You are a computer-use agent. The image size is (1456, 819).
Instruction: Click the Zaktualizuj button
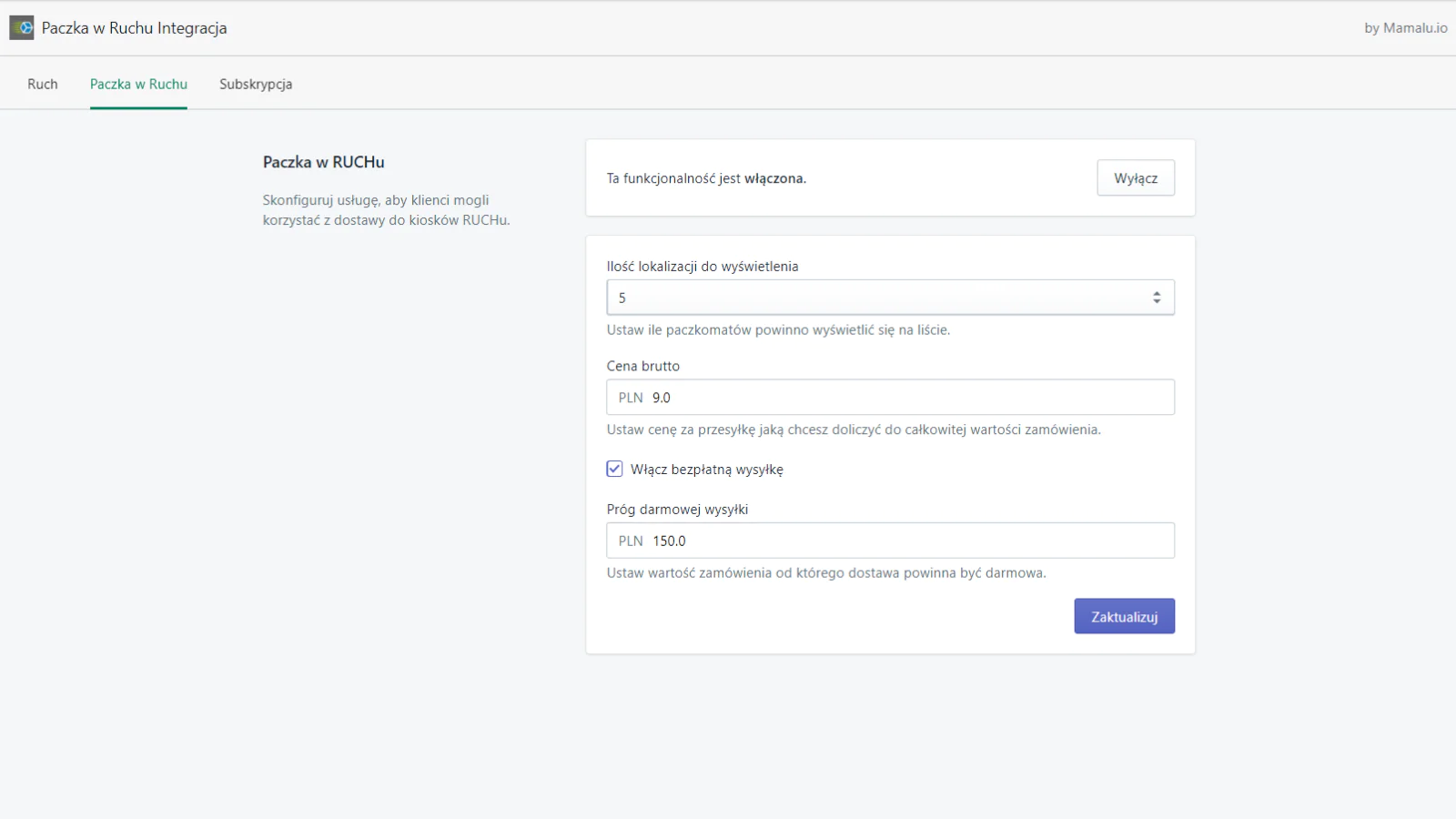1124,616
